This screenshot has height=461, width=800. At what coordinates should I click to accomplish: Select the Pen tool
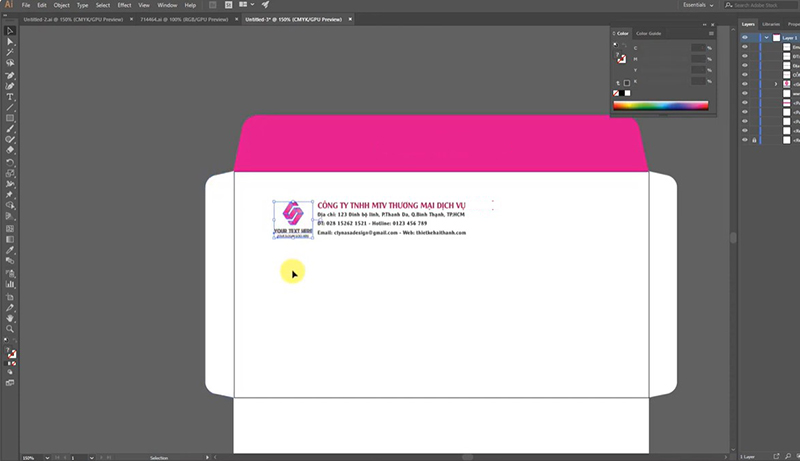[x=10, y=75]
